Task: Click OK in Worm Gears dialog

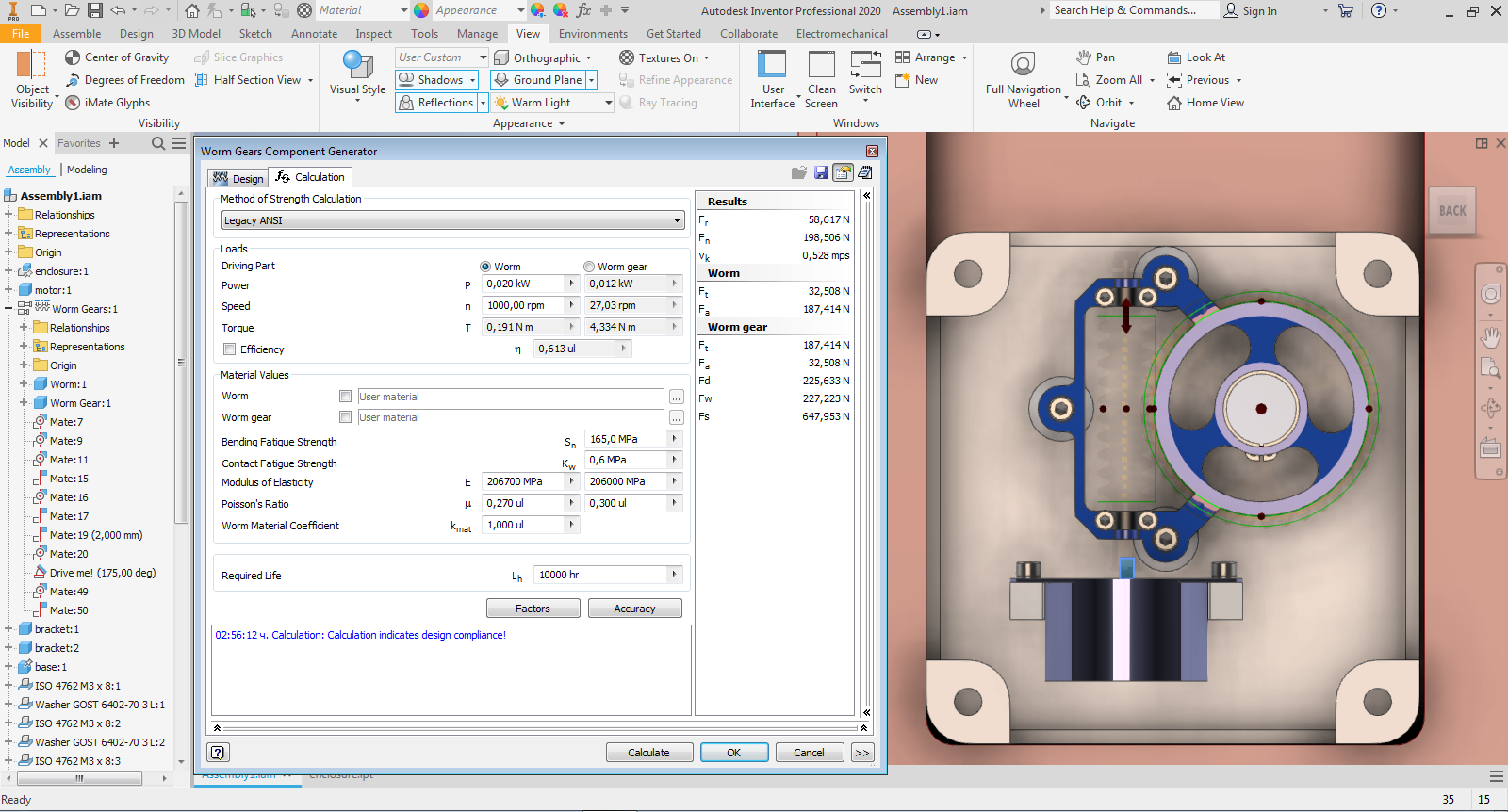Action: [734, 753]
